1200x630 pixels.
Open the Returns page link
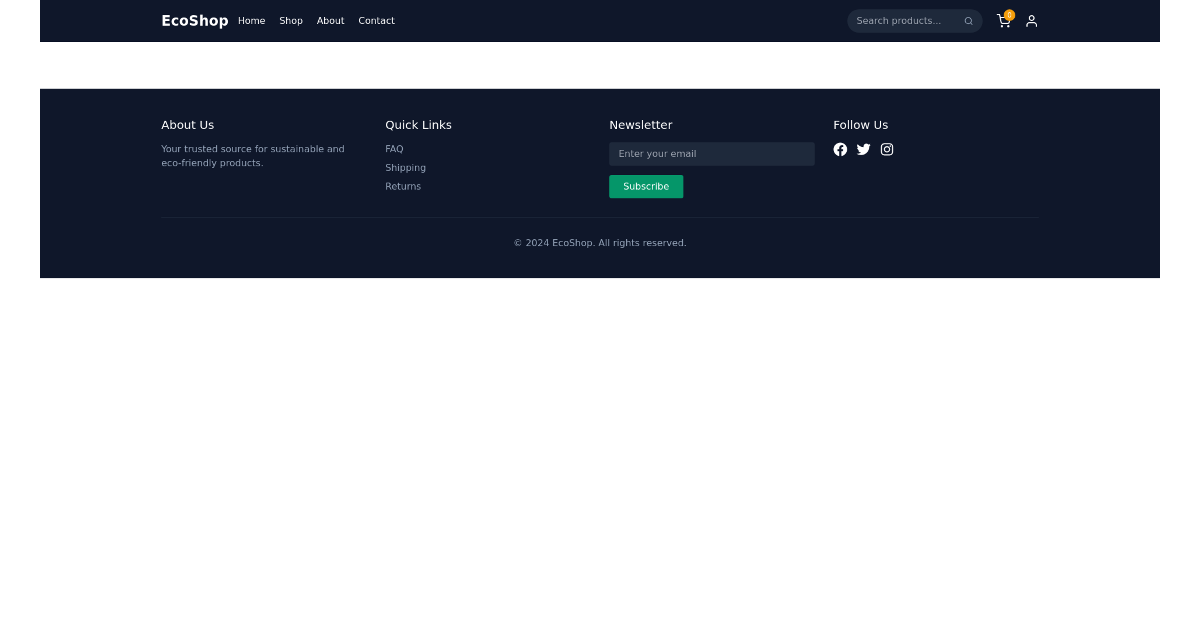[403, 186]
